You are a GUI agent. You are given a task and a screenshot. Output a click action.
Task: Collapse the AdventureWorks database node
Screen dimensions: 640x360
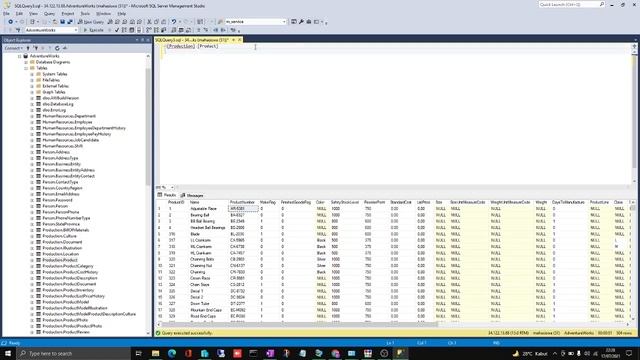(x=19, y=56)
